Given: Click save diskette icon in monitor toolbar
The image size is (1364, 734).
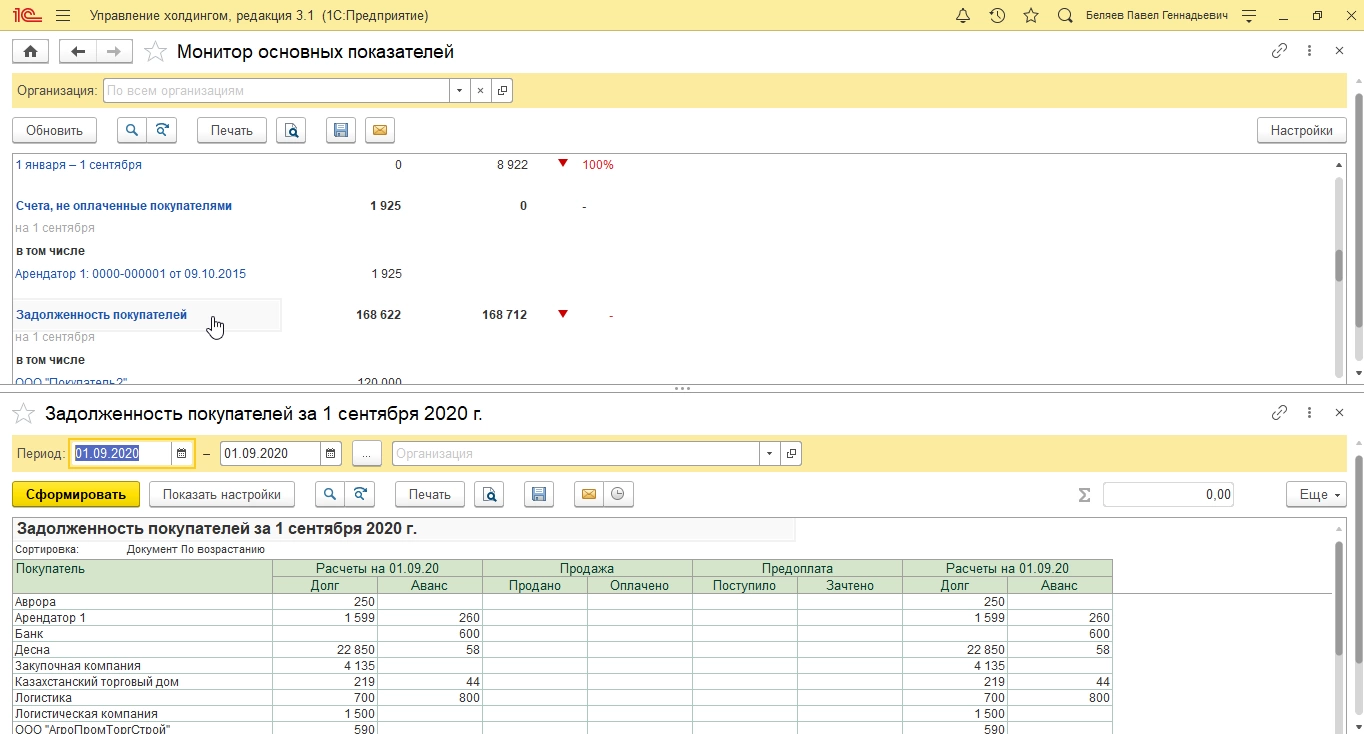Looking at the screenshot, I should [341, 130].
